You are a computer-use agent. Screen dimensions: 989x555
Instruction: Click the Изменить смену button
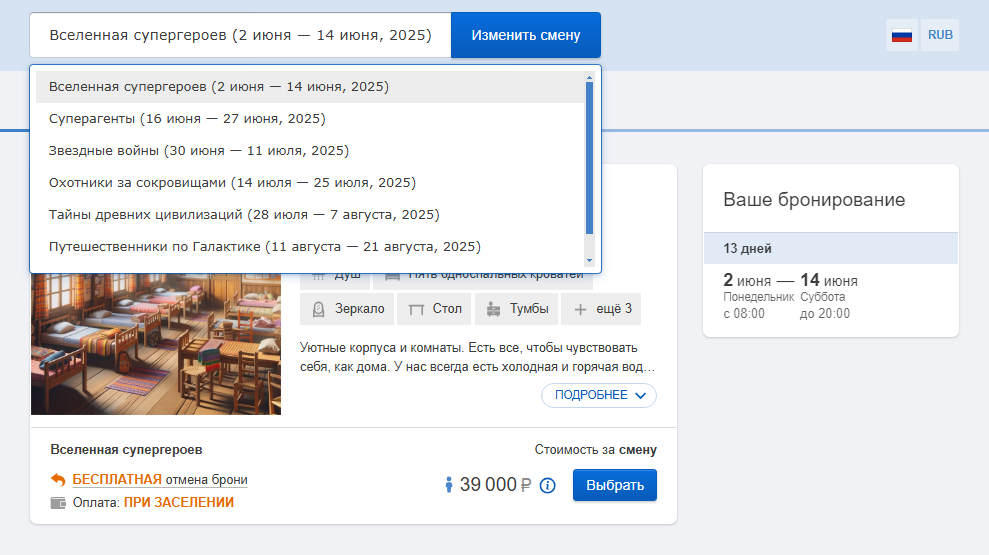tap(525, 35)
